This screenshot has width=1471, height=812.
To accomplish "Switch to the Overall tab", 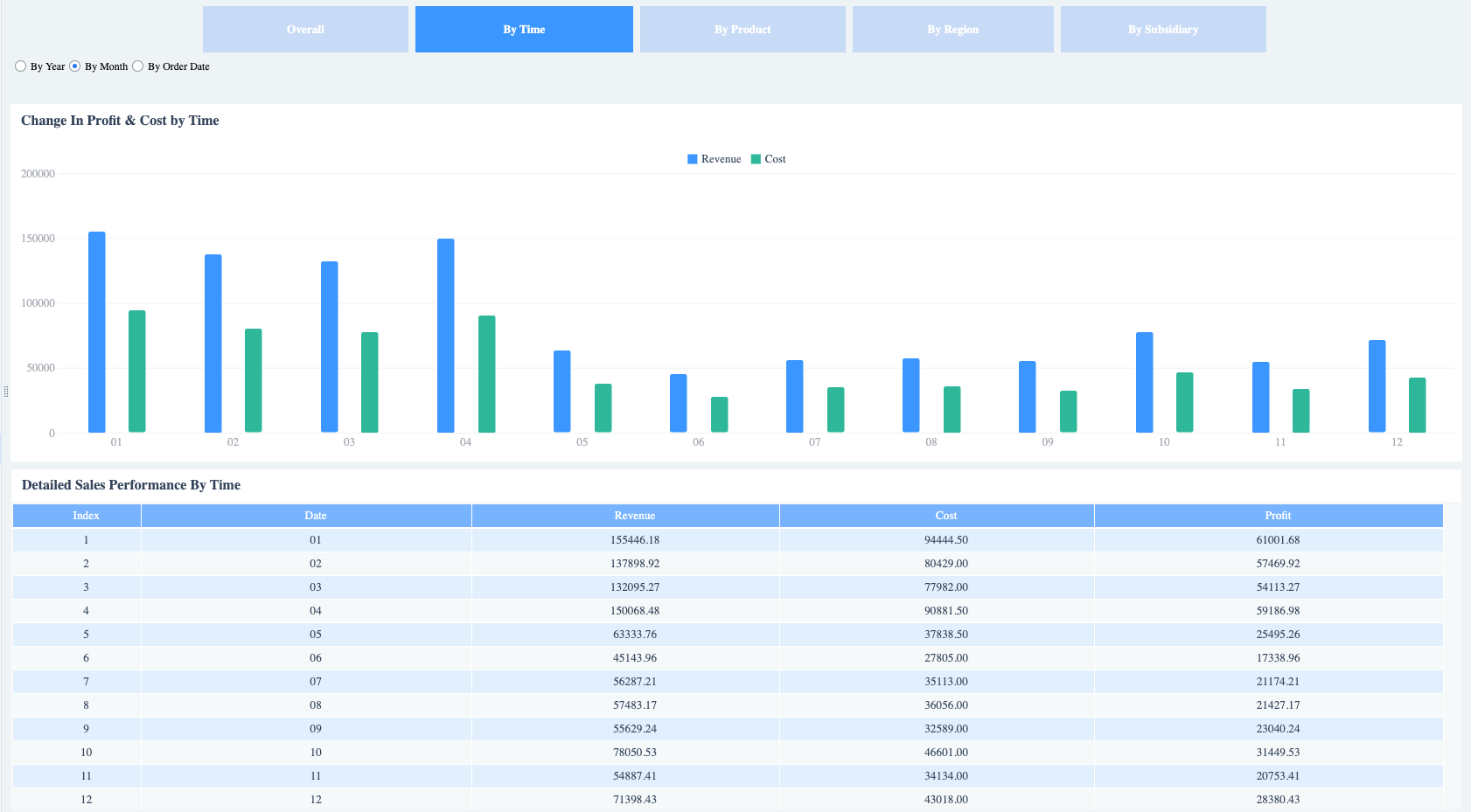I will (x=305, y=29).
